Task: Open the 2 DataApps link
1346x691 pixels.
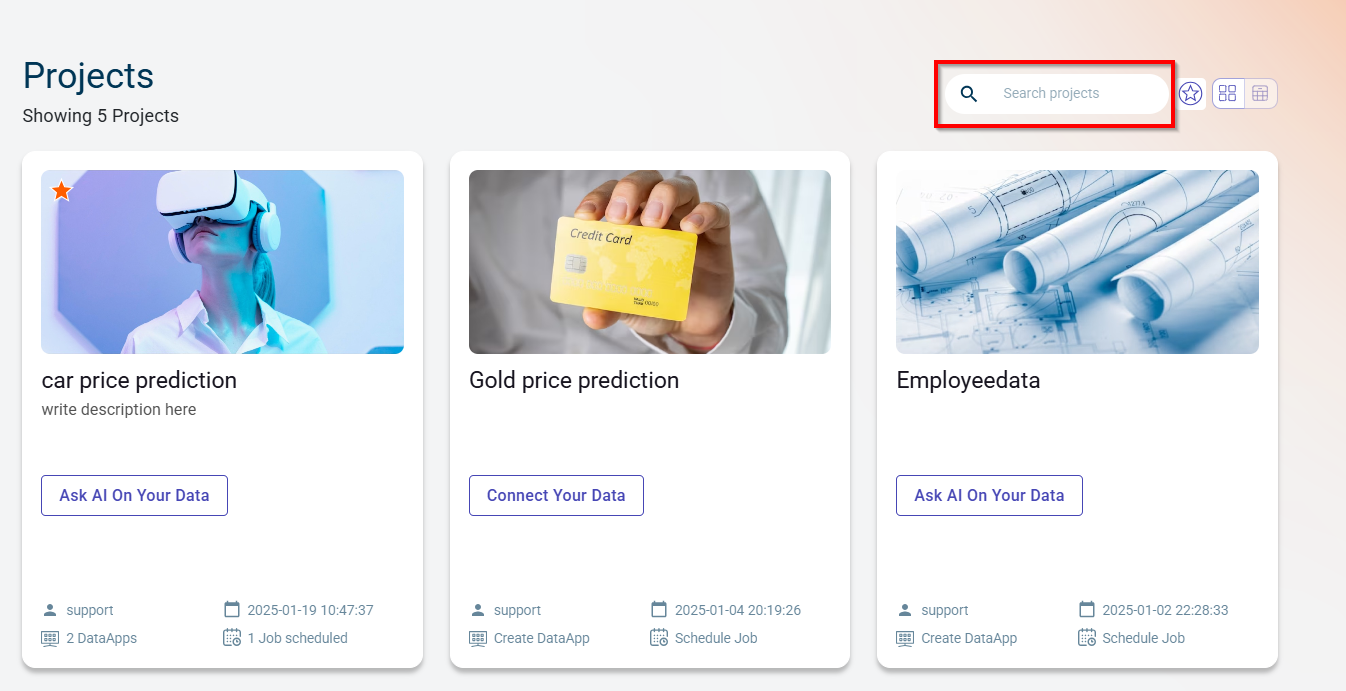Action: point(101,638)
